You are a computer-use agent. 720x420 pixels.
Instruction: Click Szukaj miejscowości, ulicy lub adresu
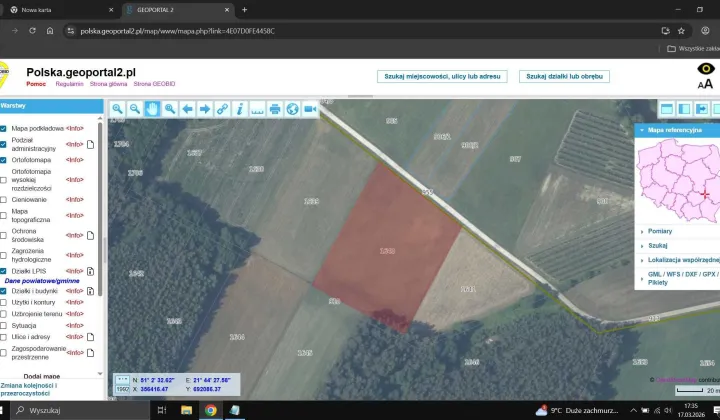coord(442,76)
